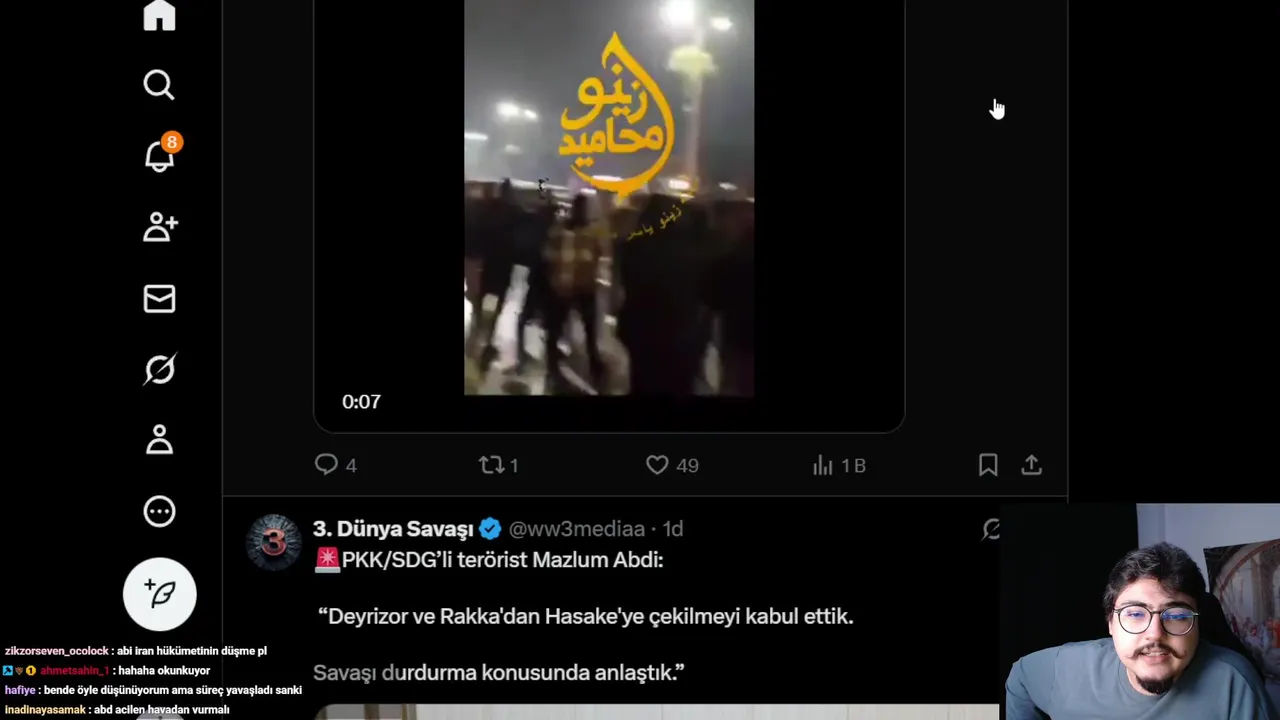1280x720 pixels.
Task: Open Notifications bell with 8 badge
Action: [160, 155]
